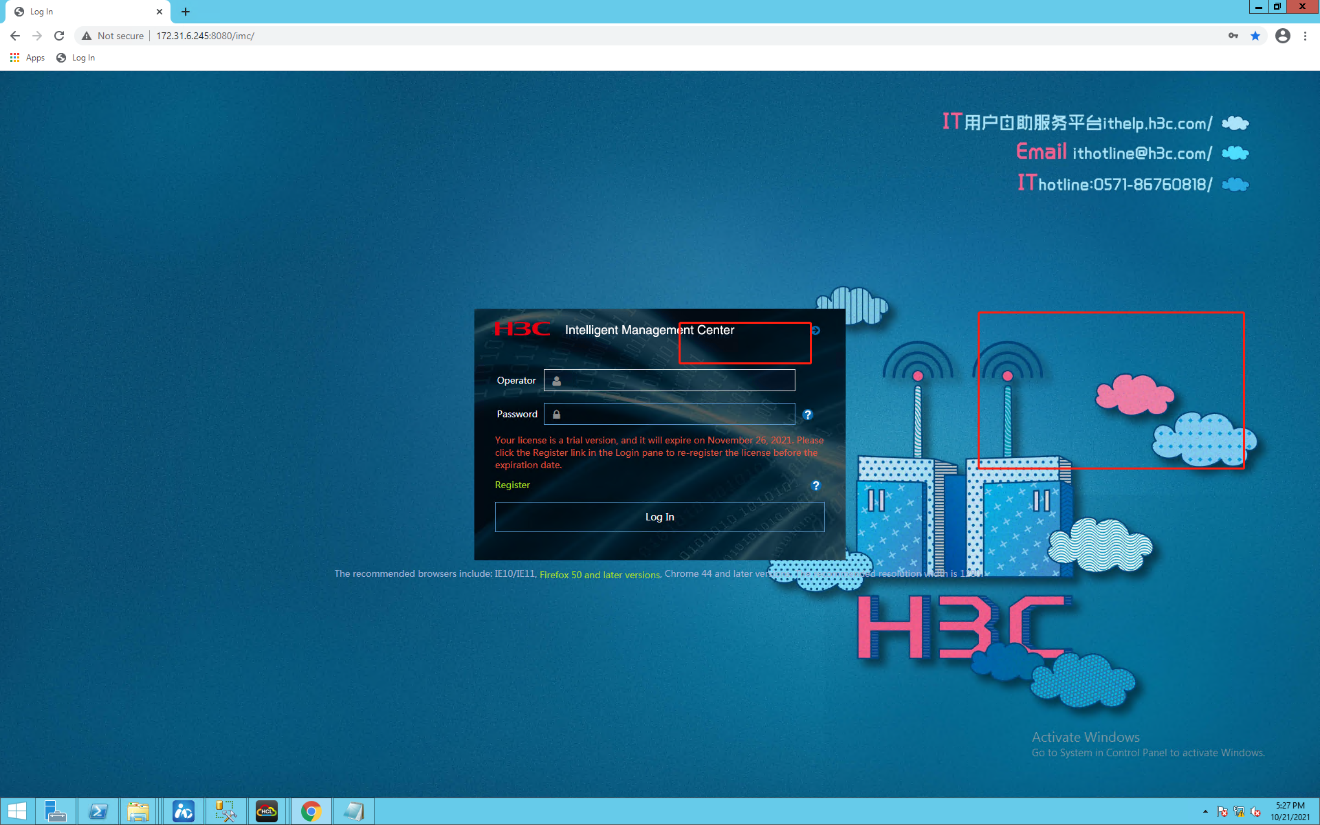Image resolution: width=1320 pixels, height=825 pixels.
Task: Open the saved password key icon
Action: pyautogui.click(x=1234, y=36)
